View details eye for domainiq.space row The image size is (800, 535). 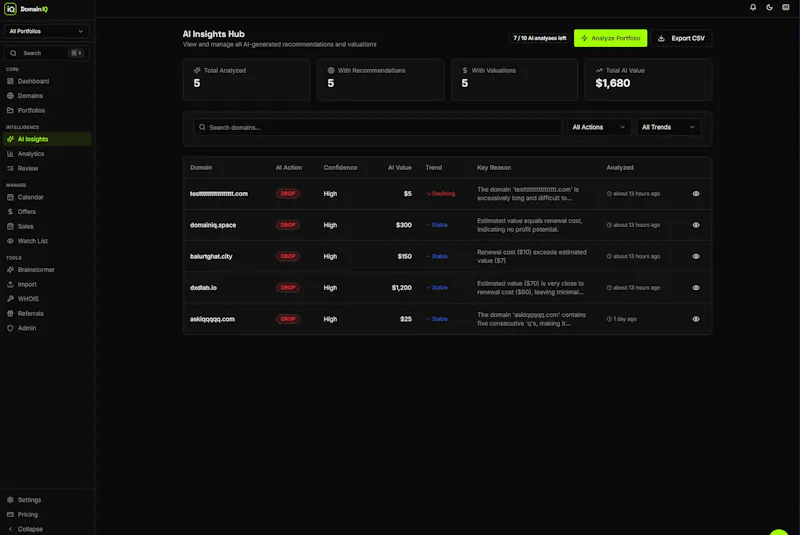click(x=696, y=225)
